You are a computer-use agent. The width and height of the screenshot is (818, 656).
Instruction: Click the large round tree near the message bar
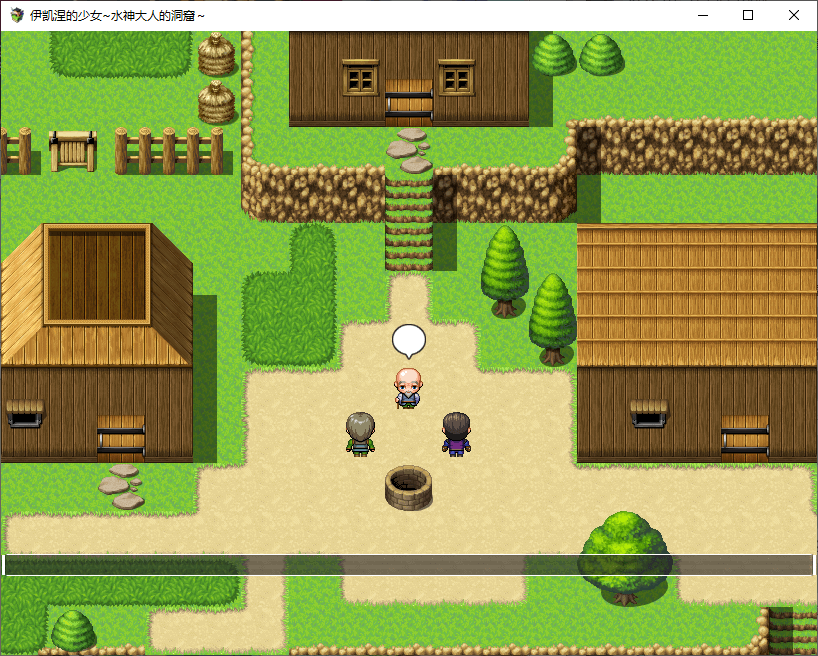[624, 553]
